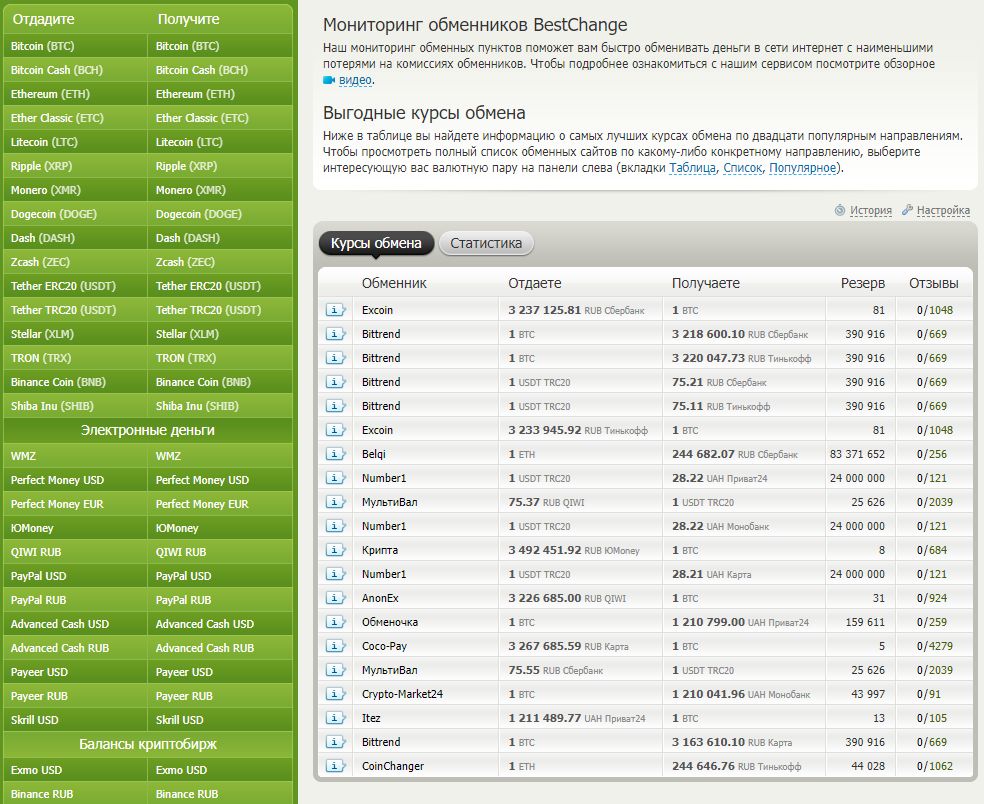The image size is (984, 804).
Task: Click info icon for Itez row
Action: (335, 718)
